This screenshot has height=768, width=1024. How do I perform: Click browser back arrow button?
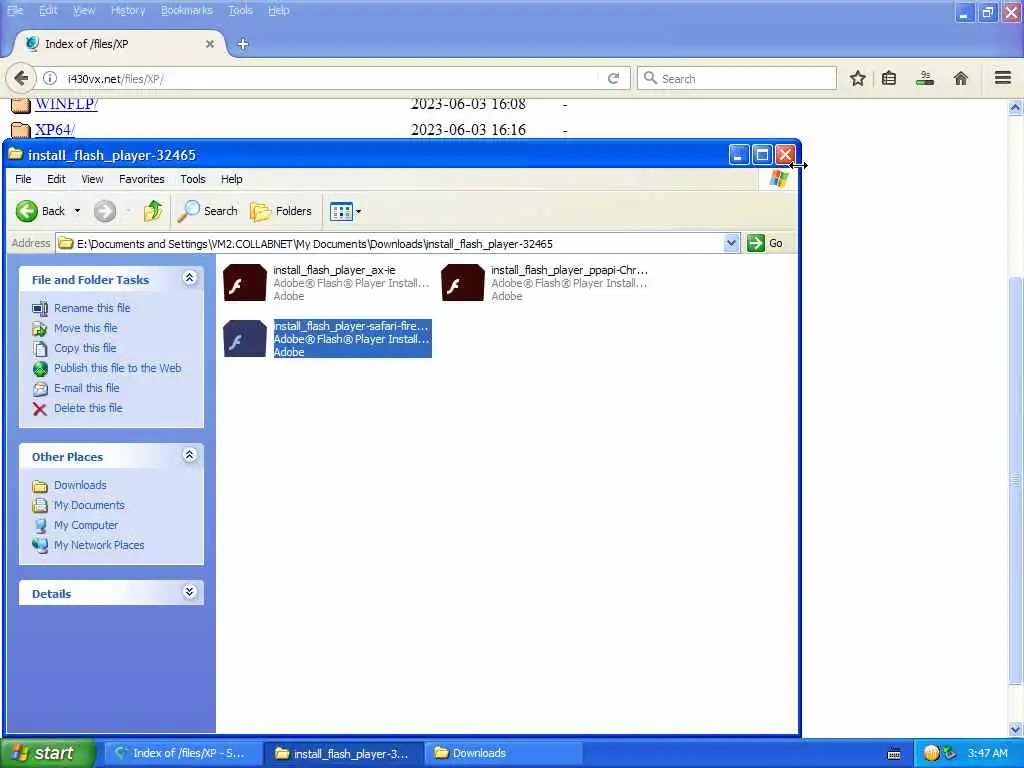[x=21, y=78]
